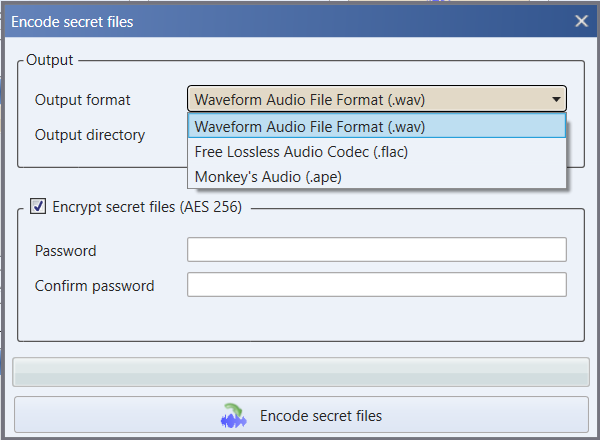Screen dimensions: 600x440
Task: Click the Output directory label
Action: [x=90, y=134]
